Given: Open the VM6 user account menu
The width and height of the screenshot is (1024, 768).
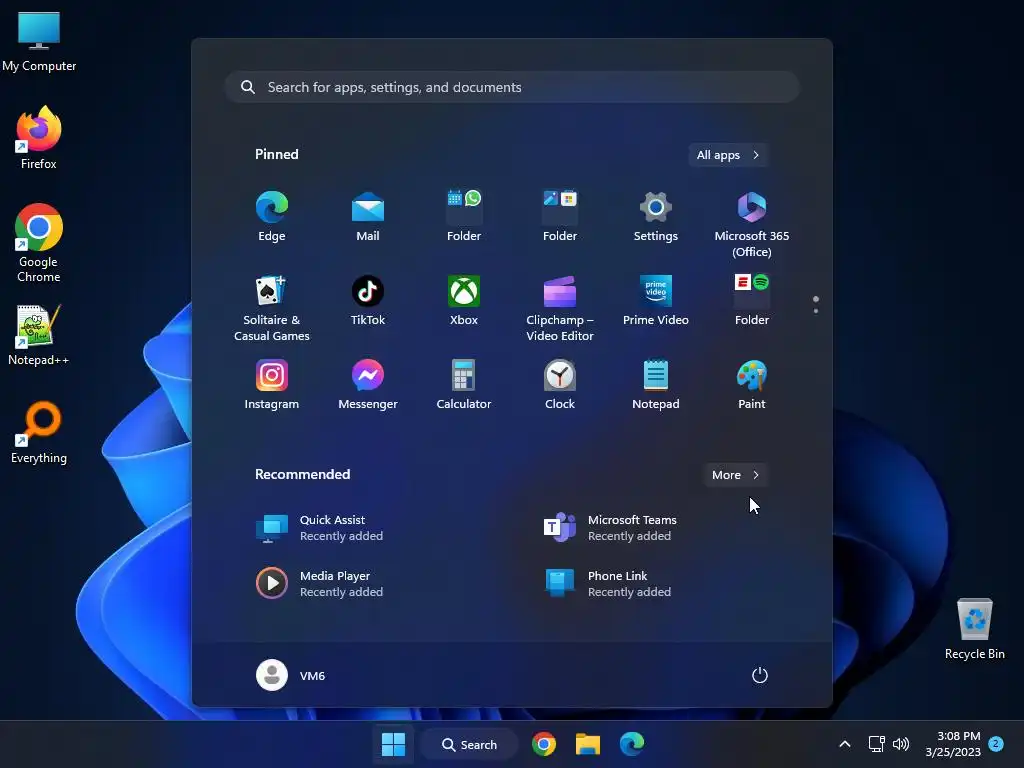Looking at the screenshot, I should click(x=291, y=675).
